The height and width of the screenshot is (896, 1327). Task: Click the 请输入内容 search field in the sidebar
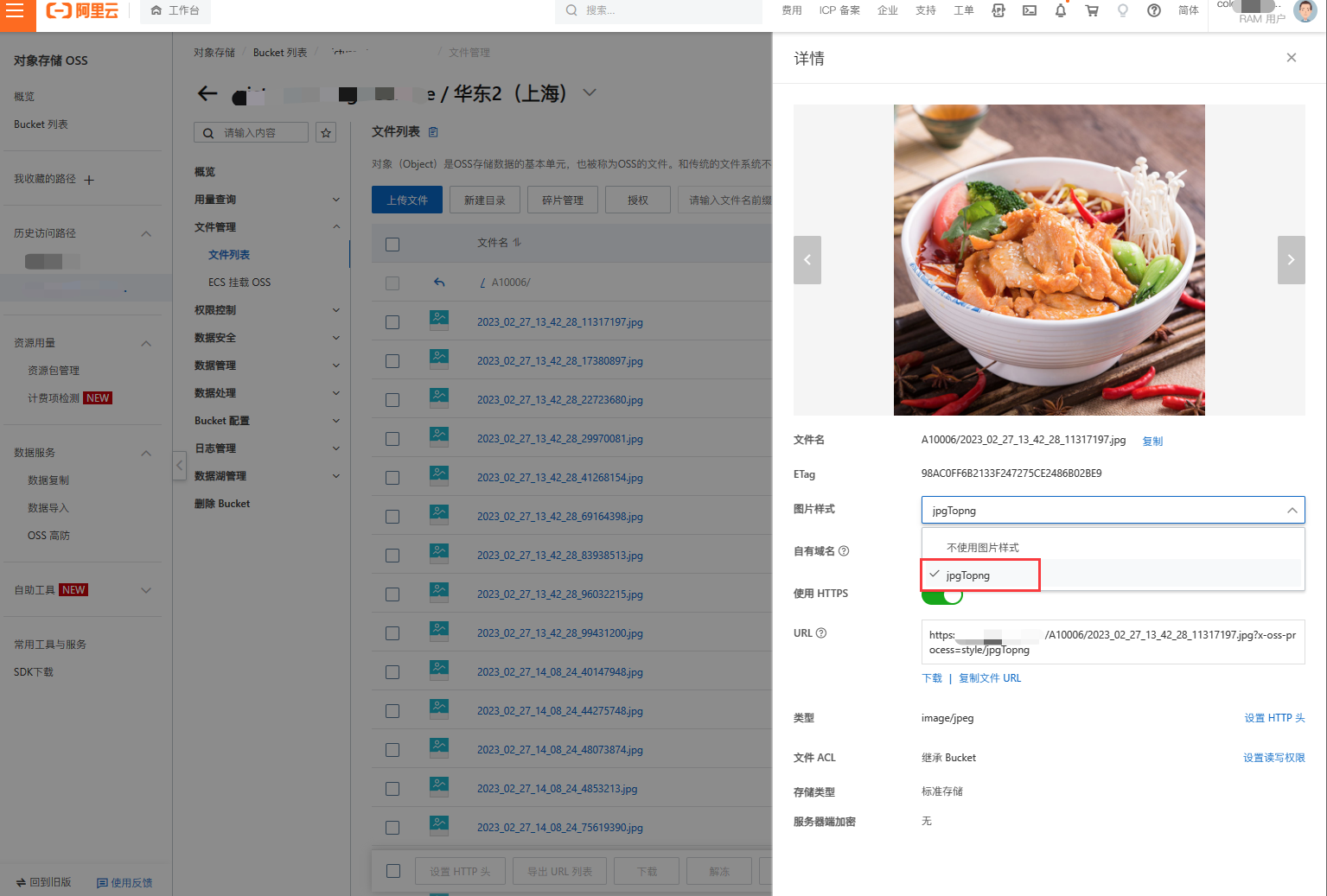click(x=260, y=132)
